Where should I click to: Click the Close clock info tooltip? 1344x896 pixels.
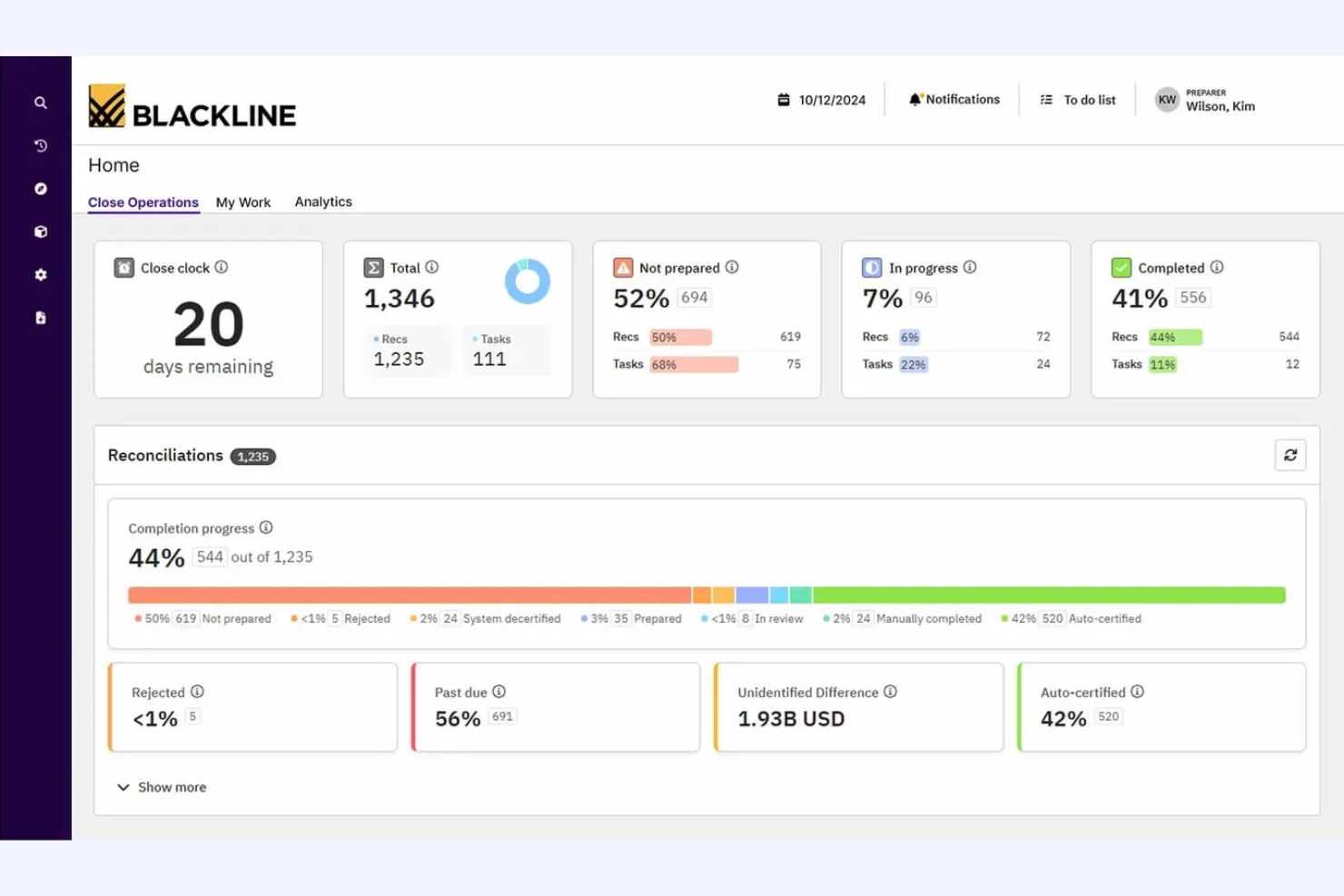(222, 267)
